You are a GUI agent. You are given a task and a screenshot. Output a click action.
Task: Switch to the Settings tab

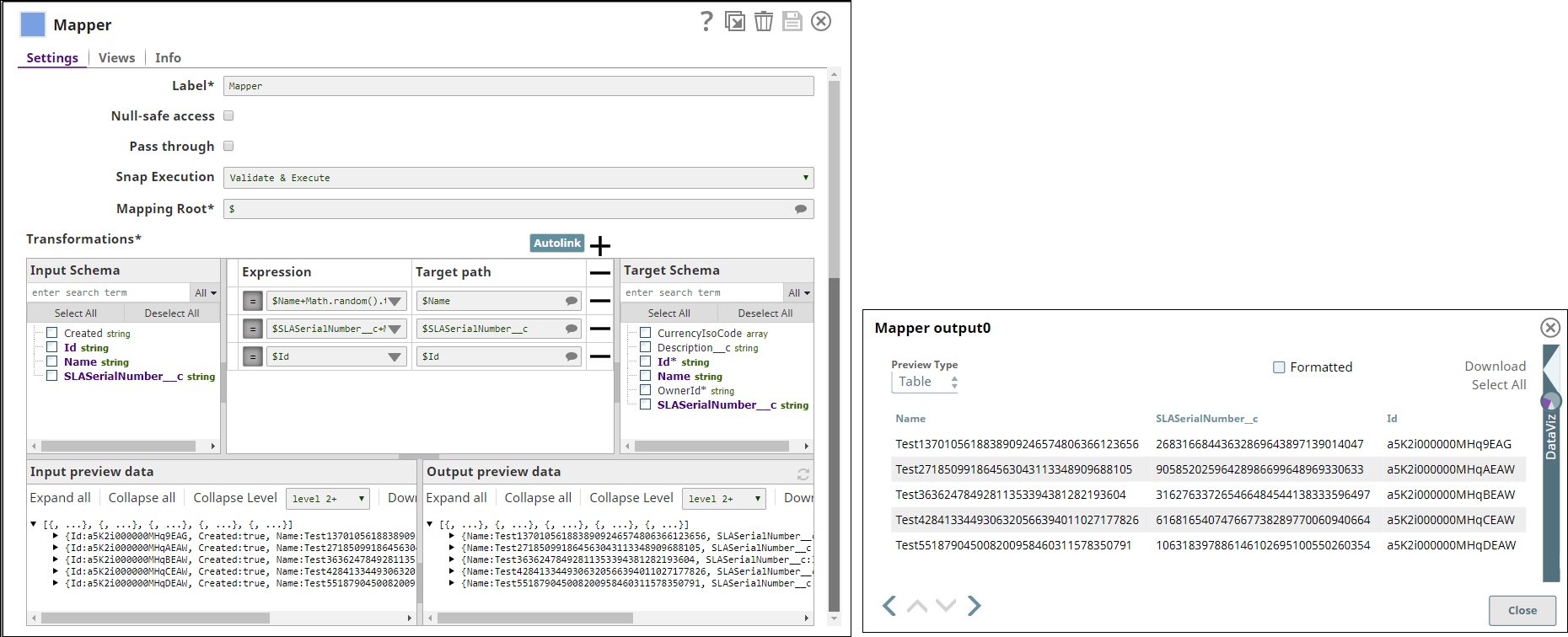coord(52,57)
